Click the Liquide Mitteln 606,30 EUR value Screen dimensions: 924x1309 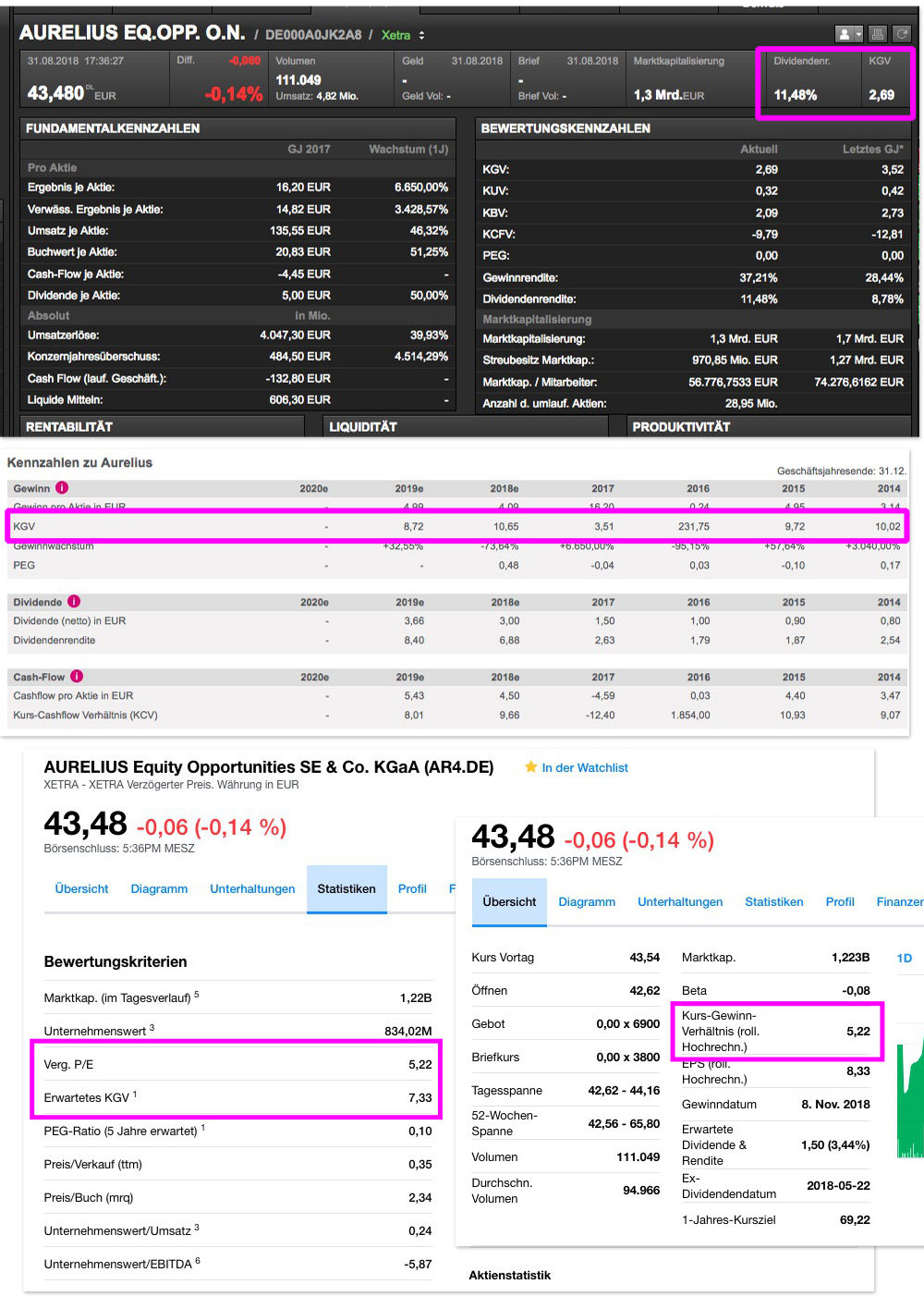(x=300, y=400)
